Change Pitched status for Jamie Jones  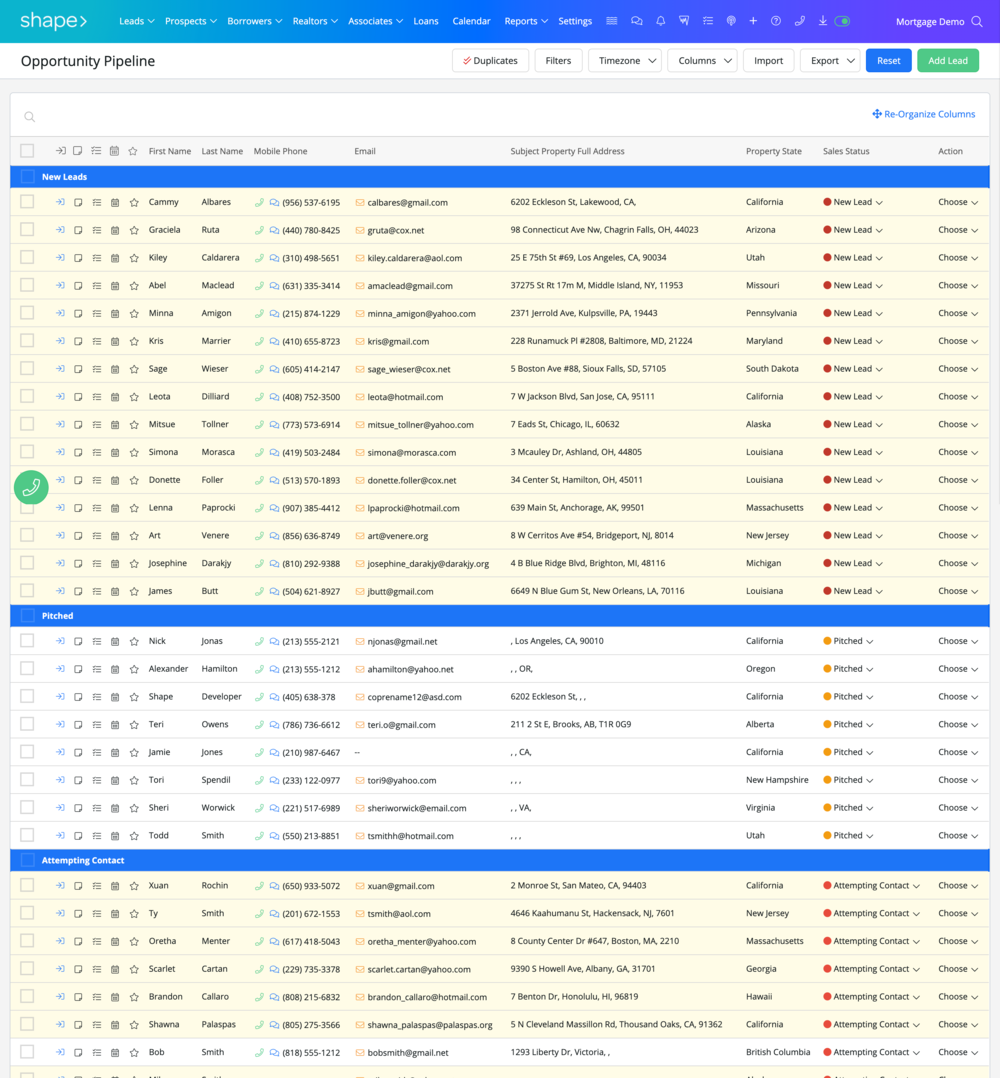tap(848, 753)
